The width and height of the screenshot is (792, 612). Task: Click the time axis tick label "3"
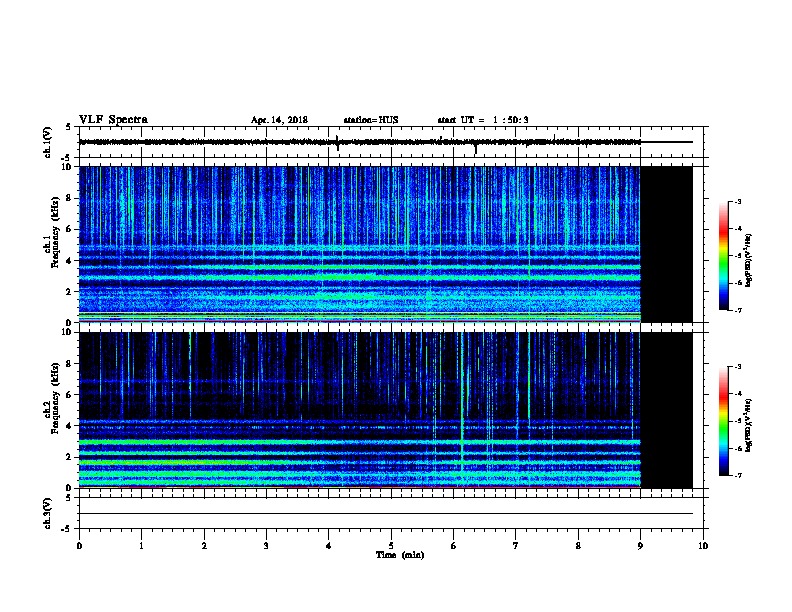(266, 546)
